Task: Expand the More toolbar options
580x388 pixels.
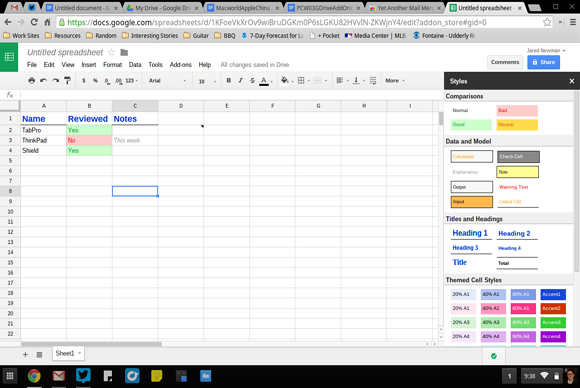Action: click(x=395, y=81)
